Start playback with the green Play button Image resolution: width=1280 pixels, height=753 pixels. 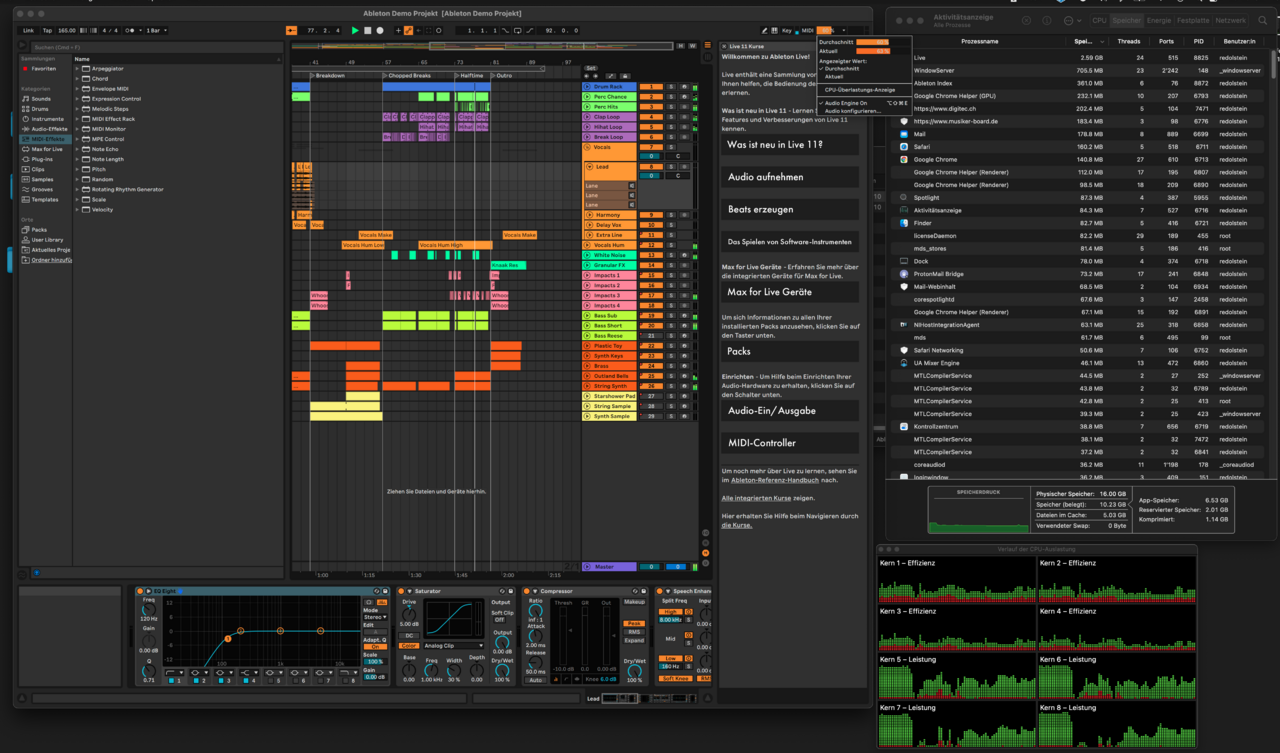pyautogui.click(x=355, y=31)
